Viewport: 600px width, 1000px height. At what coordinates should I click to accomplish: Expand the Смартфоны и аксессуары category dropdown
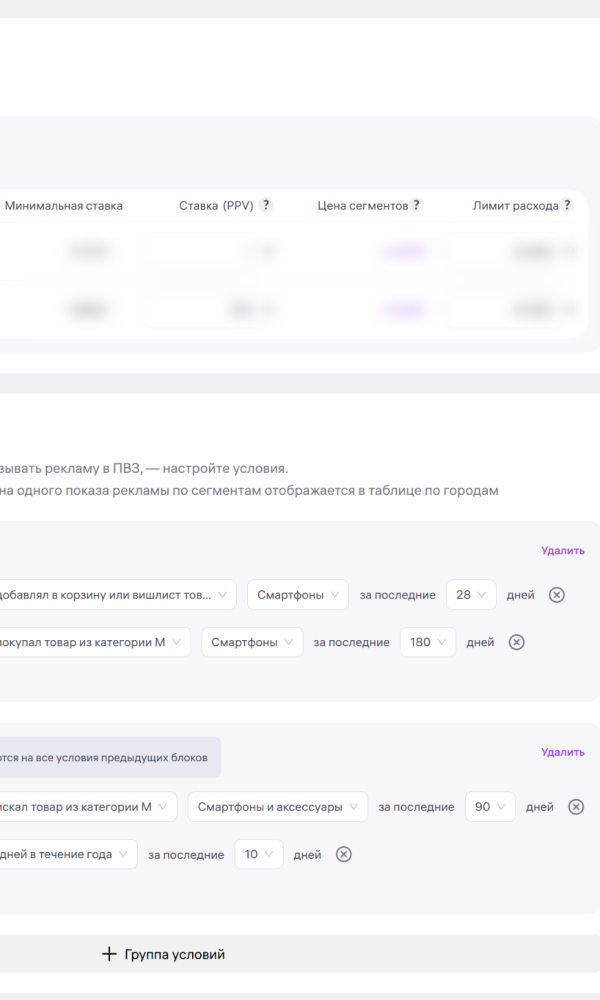tap(277, 807)
